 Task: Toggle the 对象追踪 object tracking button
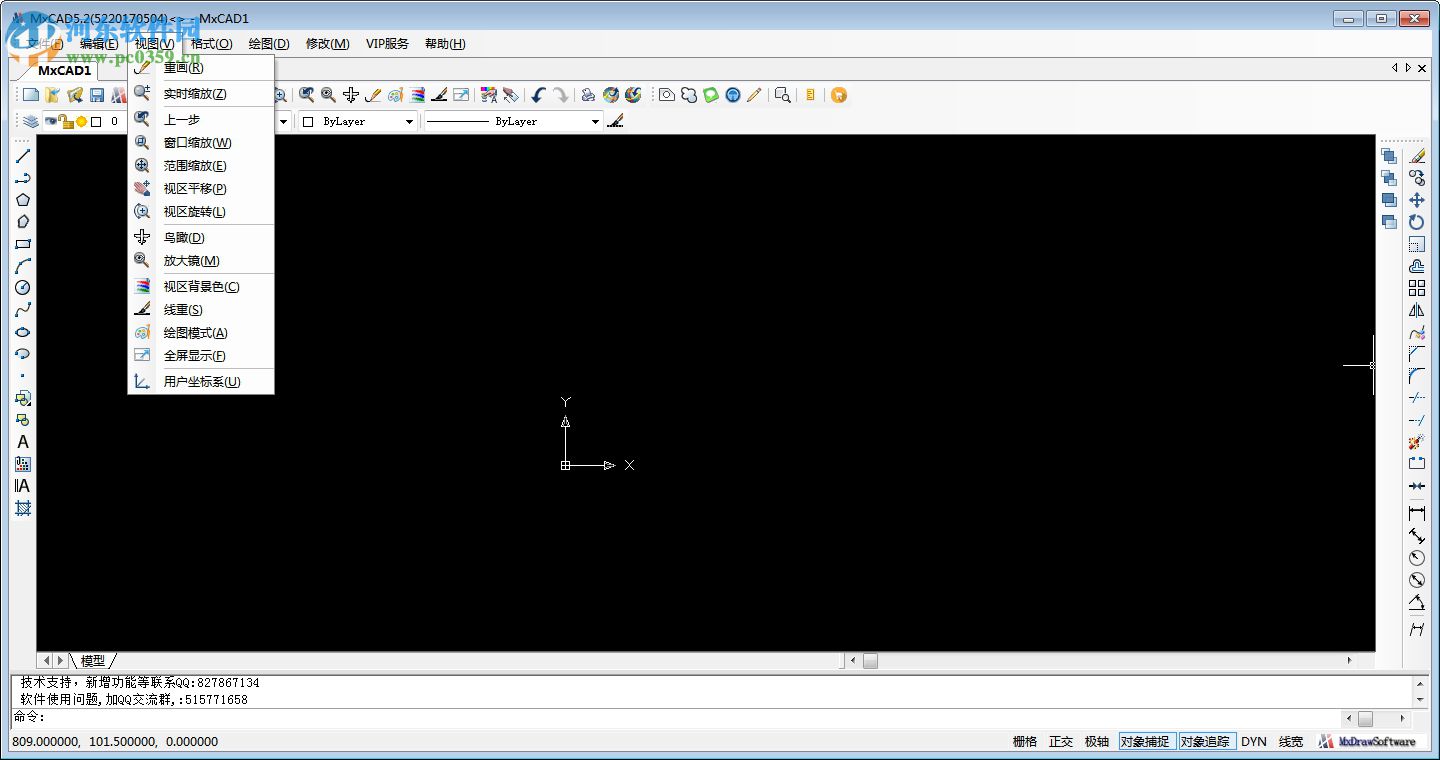tap(1205, 741)
